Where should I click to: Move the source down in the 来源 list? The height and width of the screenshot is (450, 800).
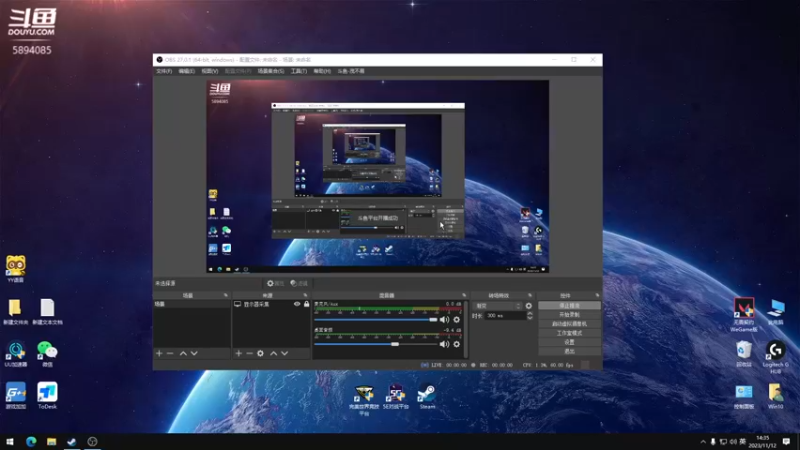[285, 353]
